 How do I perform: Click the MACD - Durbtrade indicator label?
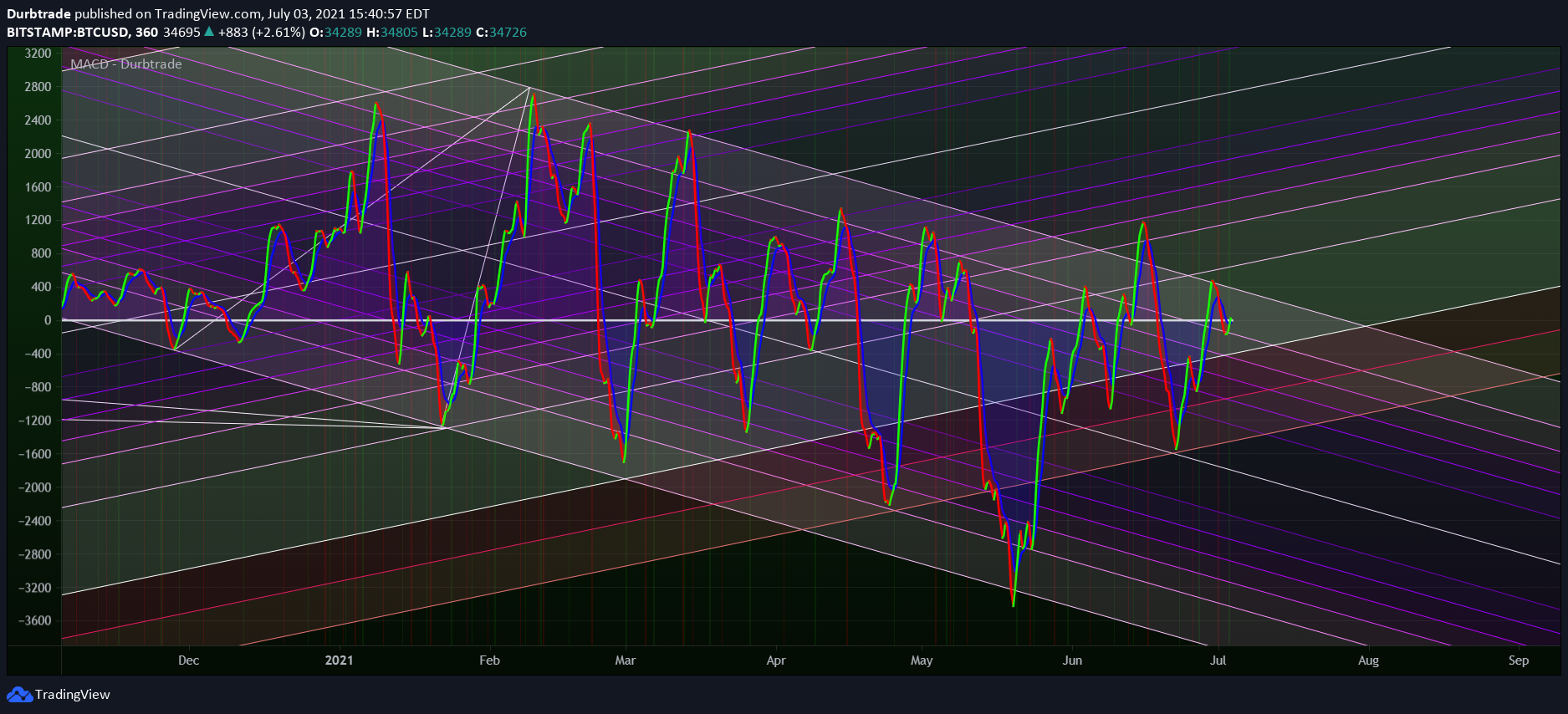coord(126,64)
